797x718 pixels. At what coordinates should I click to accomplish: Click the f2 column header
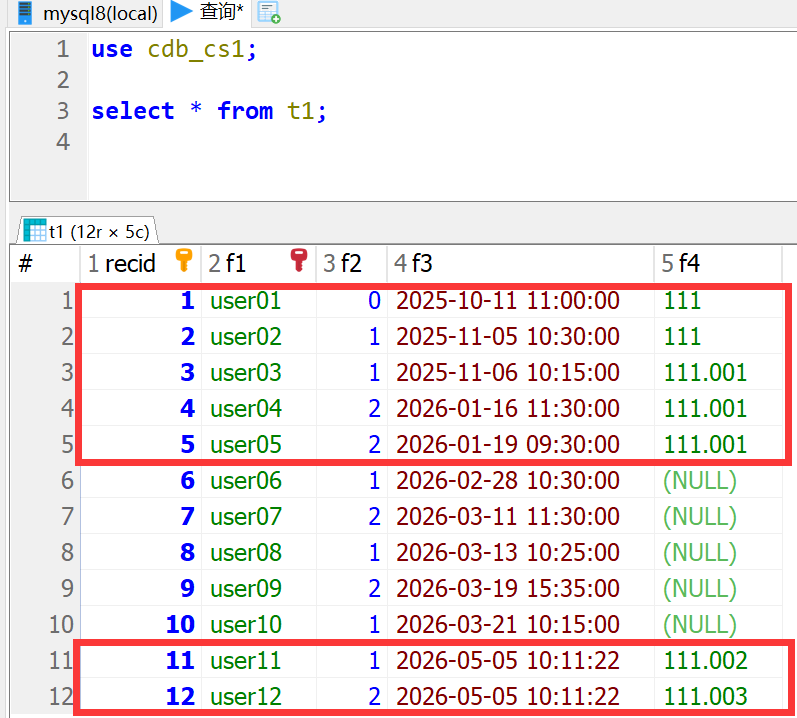[x=351, y=263]
